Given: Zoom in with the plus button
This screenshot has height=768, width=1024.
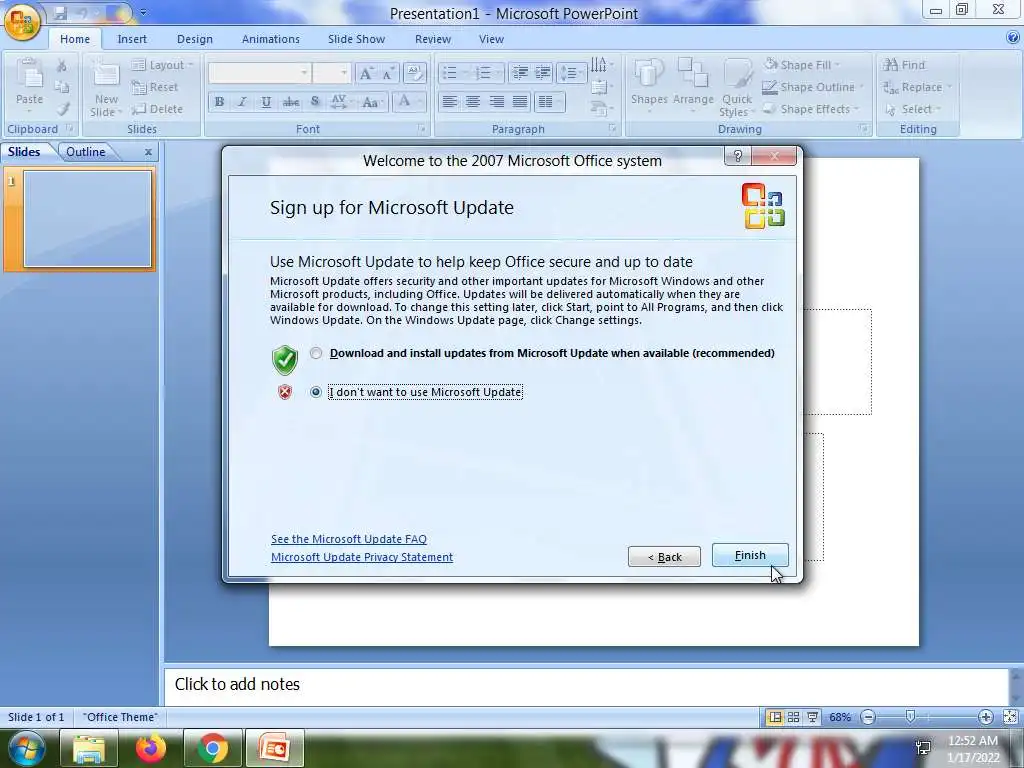Looking at the screenshot, I should pos(985,717).
